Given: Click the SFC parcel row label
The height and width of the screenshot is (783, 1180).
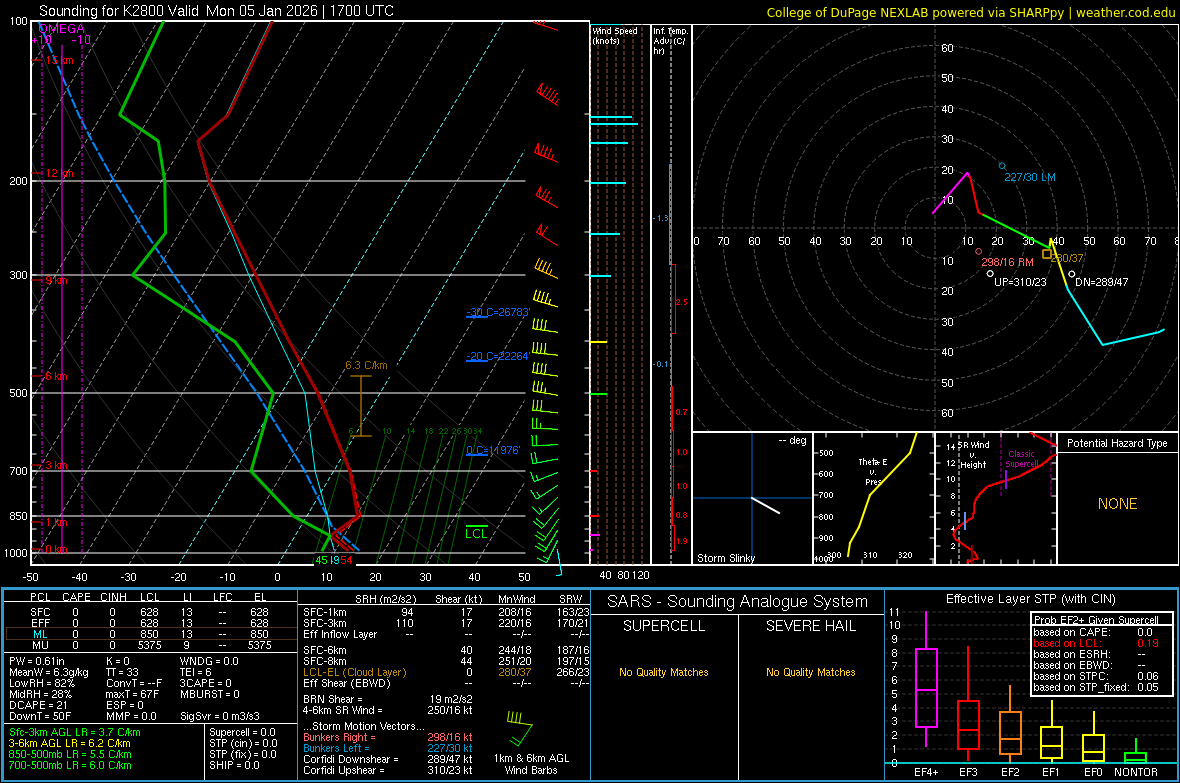Looking at the screenshot, I should coord(40,612).
